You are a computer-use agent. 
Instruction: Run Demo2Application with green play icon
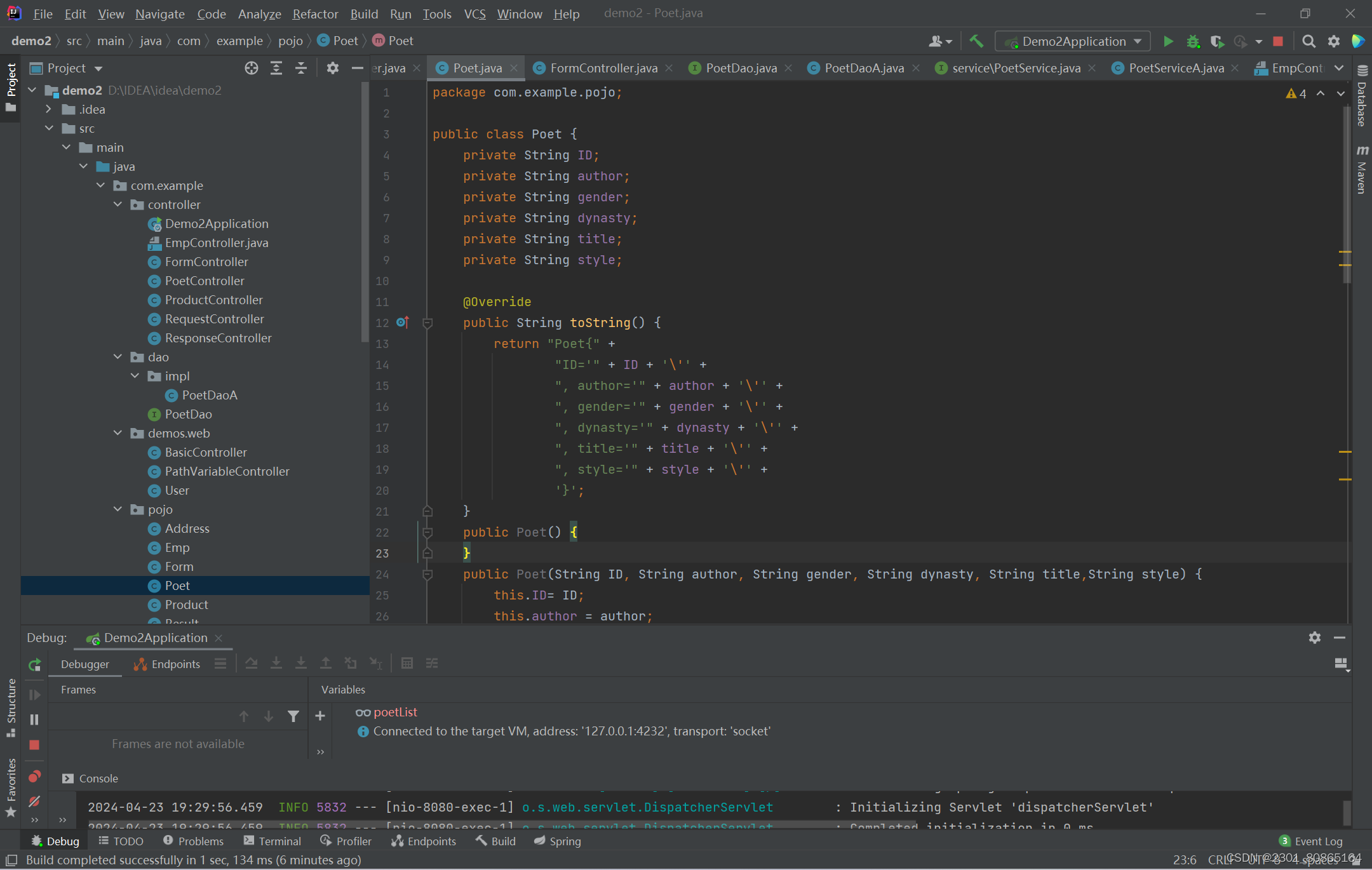(1167, 41)
